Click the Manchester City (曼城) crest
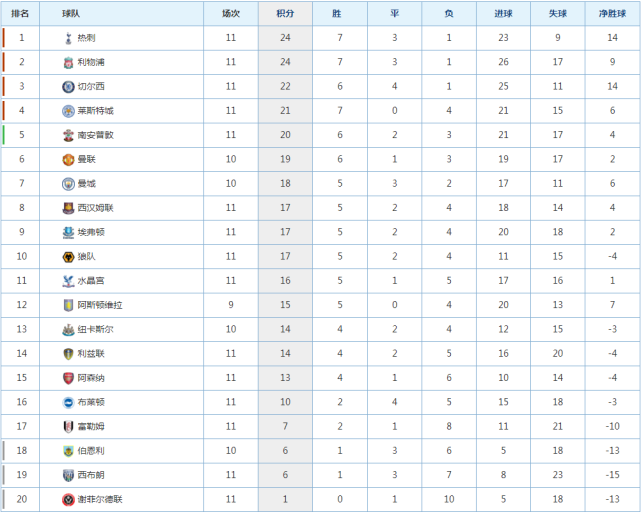Screen dimensions: 641x512 pyautogui.click(x=68, y=183)
